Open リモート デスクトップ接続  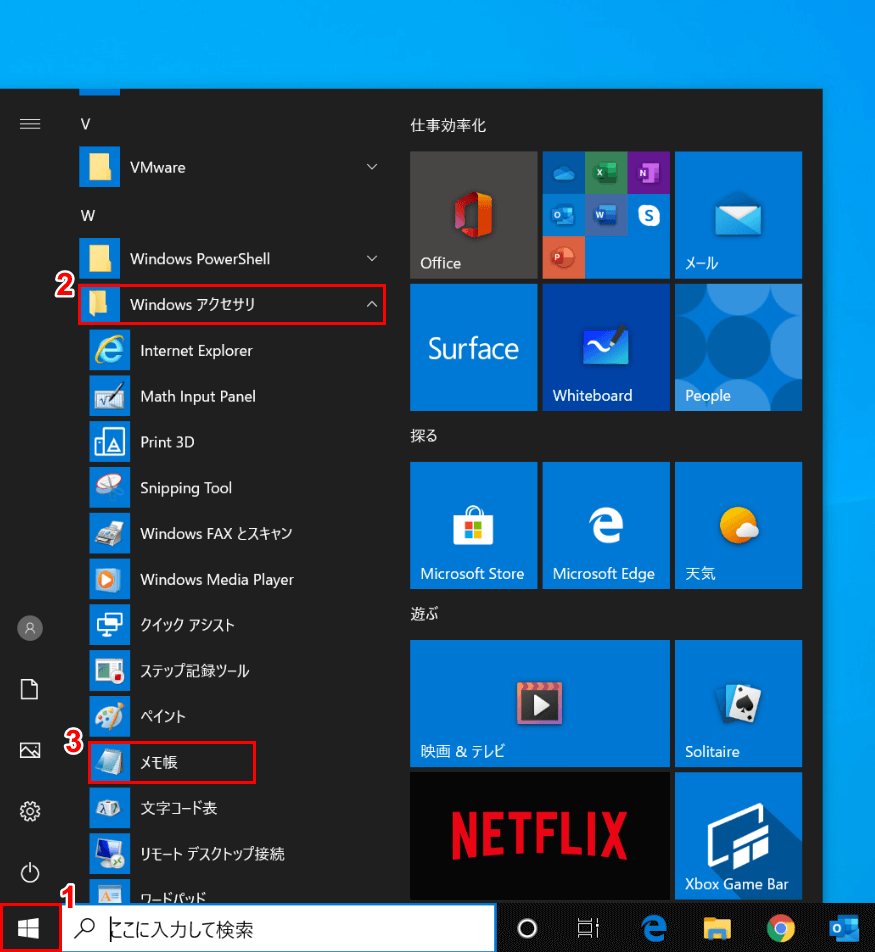[x=237, y=854]
